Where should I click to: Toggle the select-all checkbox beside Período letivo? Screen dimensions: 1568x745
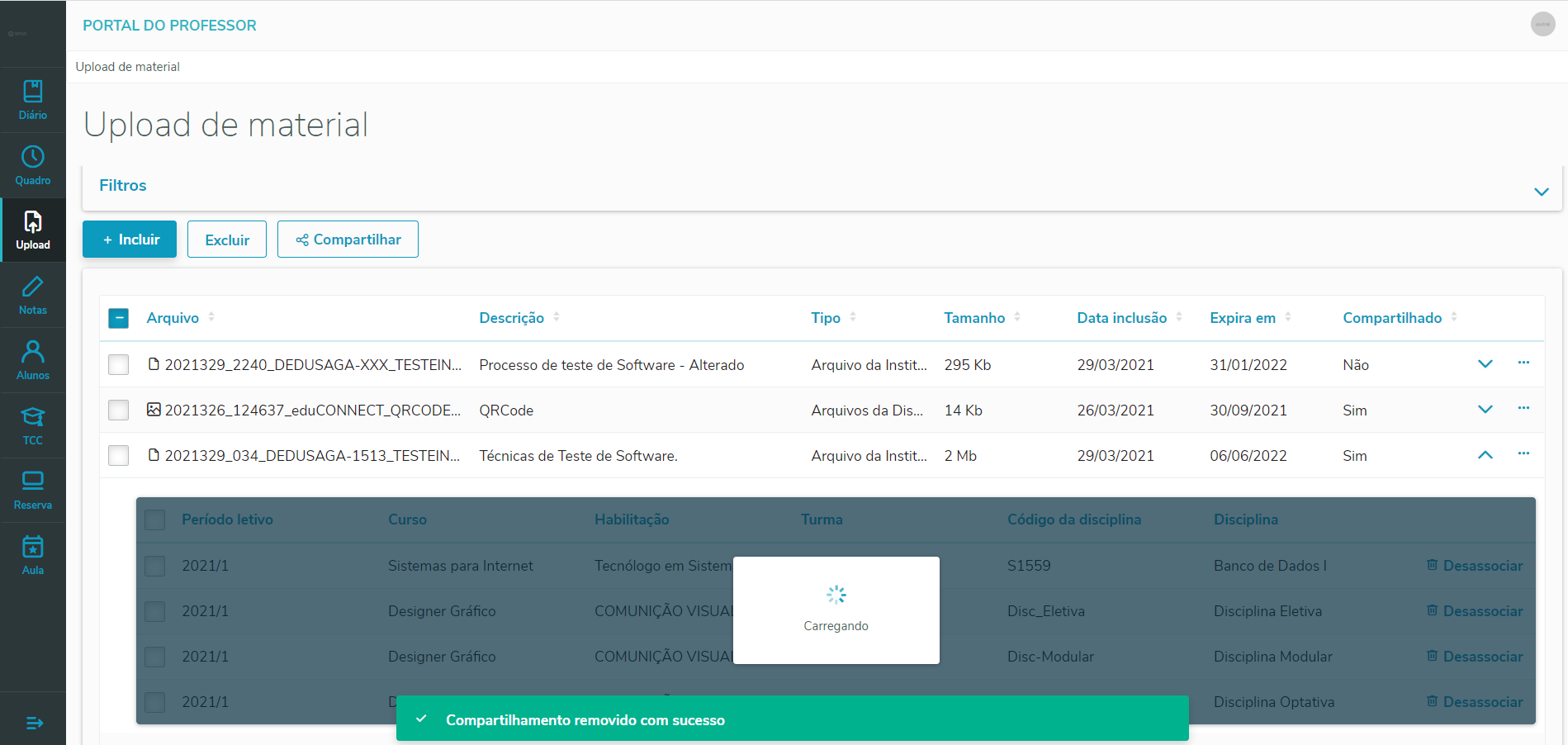tap(155, 520)
